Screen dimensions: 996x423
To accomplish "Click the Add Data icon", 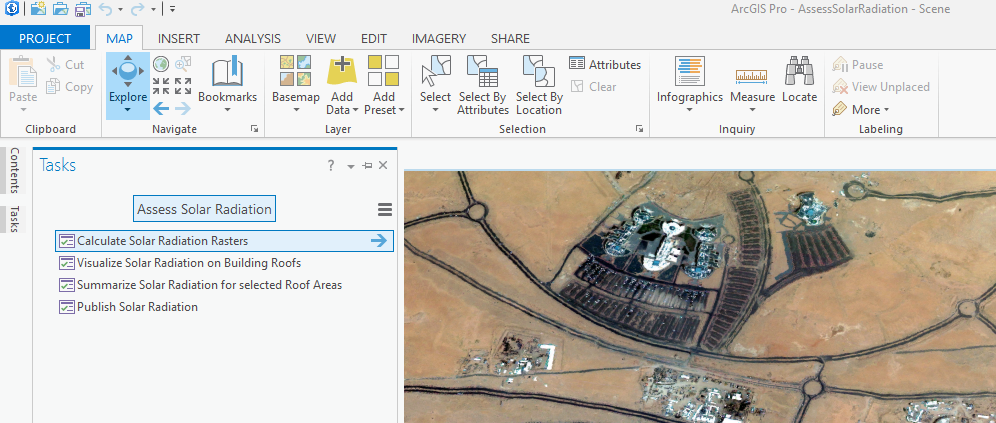I will (342, 70).
